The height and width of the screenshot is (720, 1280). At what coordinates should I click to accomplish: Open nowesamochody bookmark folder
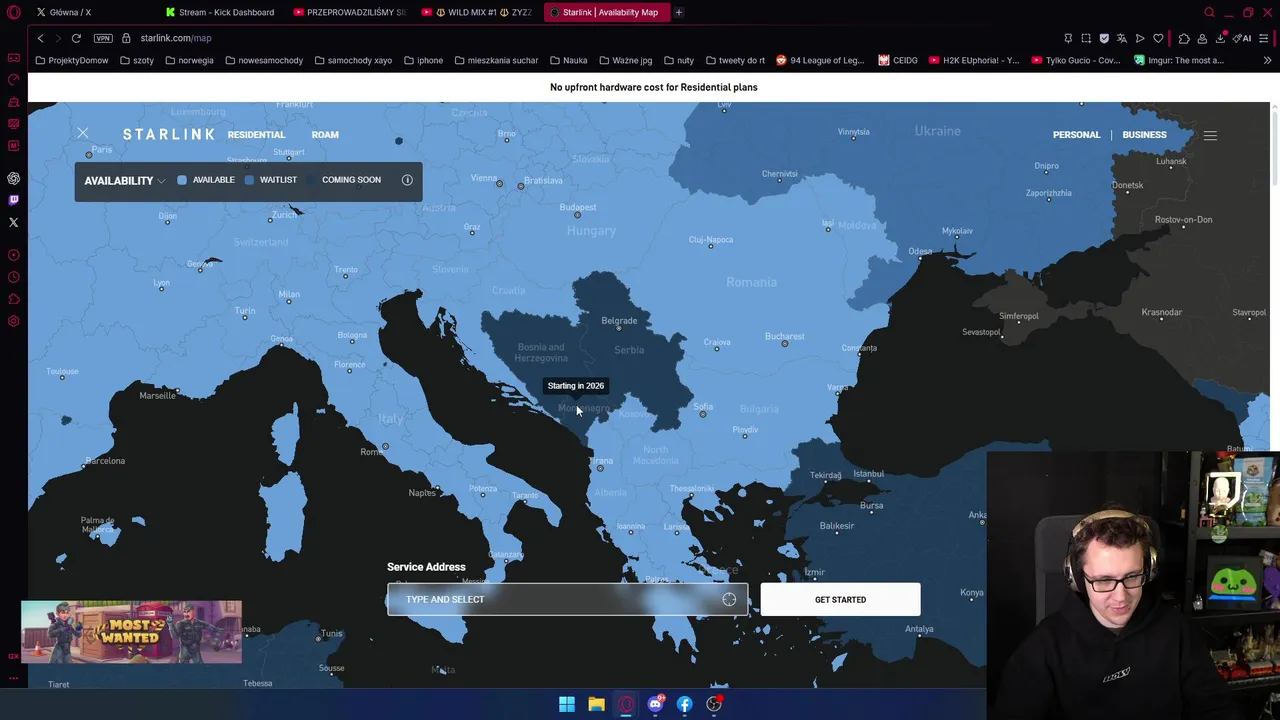(264, 60)
